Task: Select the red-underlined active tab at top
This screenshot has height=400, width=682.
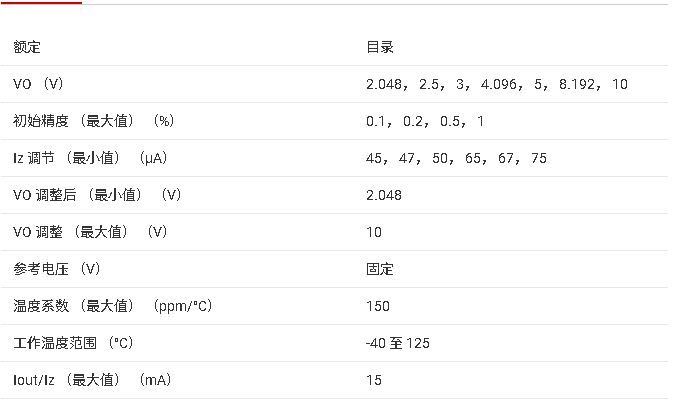Action: (x=41, y=3)
